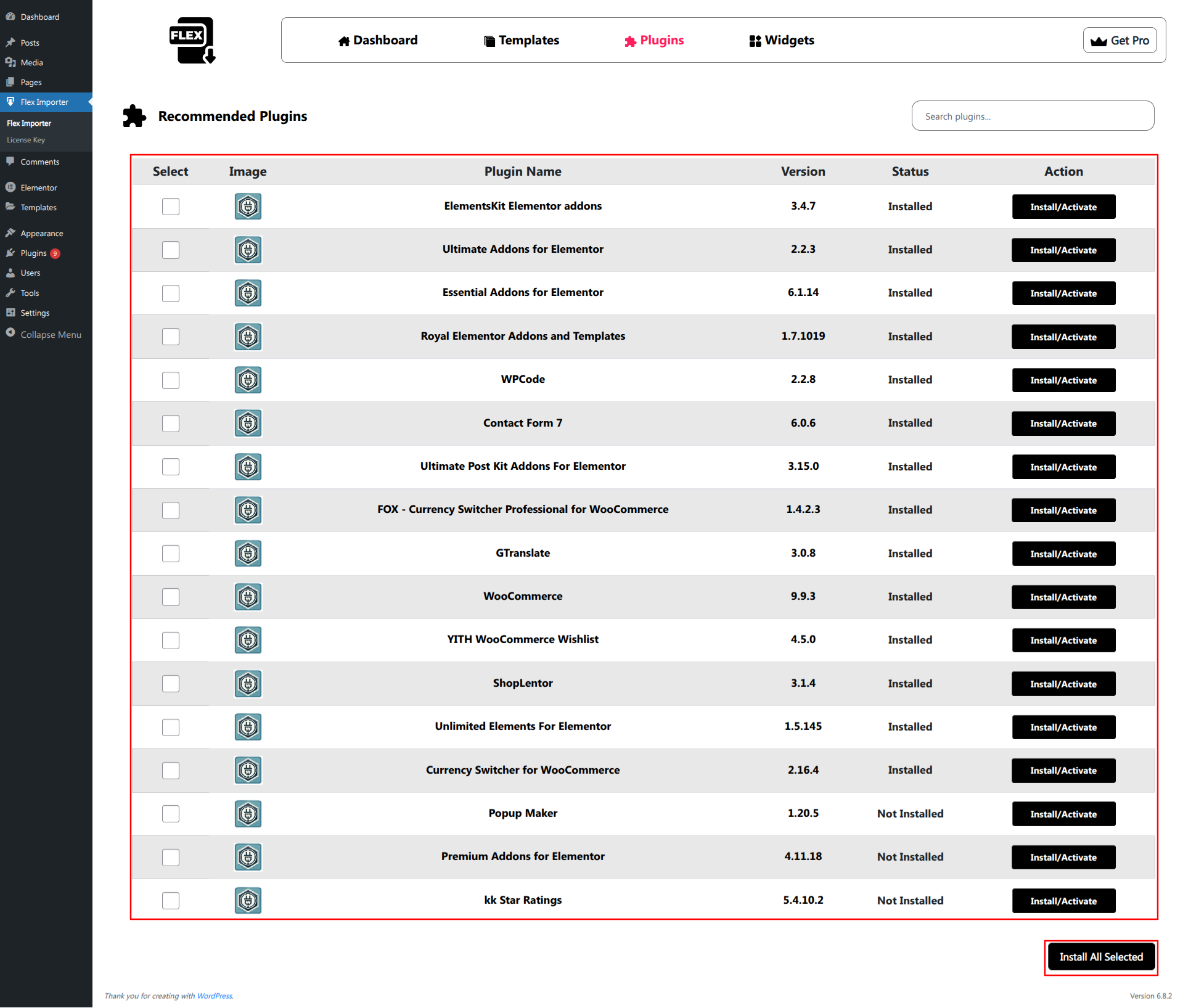Click the plugin image for ElementsKit Elementor addons
Screen dimensions: 1183x1008
[x=248, y=207]
